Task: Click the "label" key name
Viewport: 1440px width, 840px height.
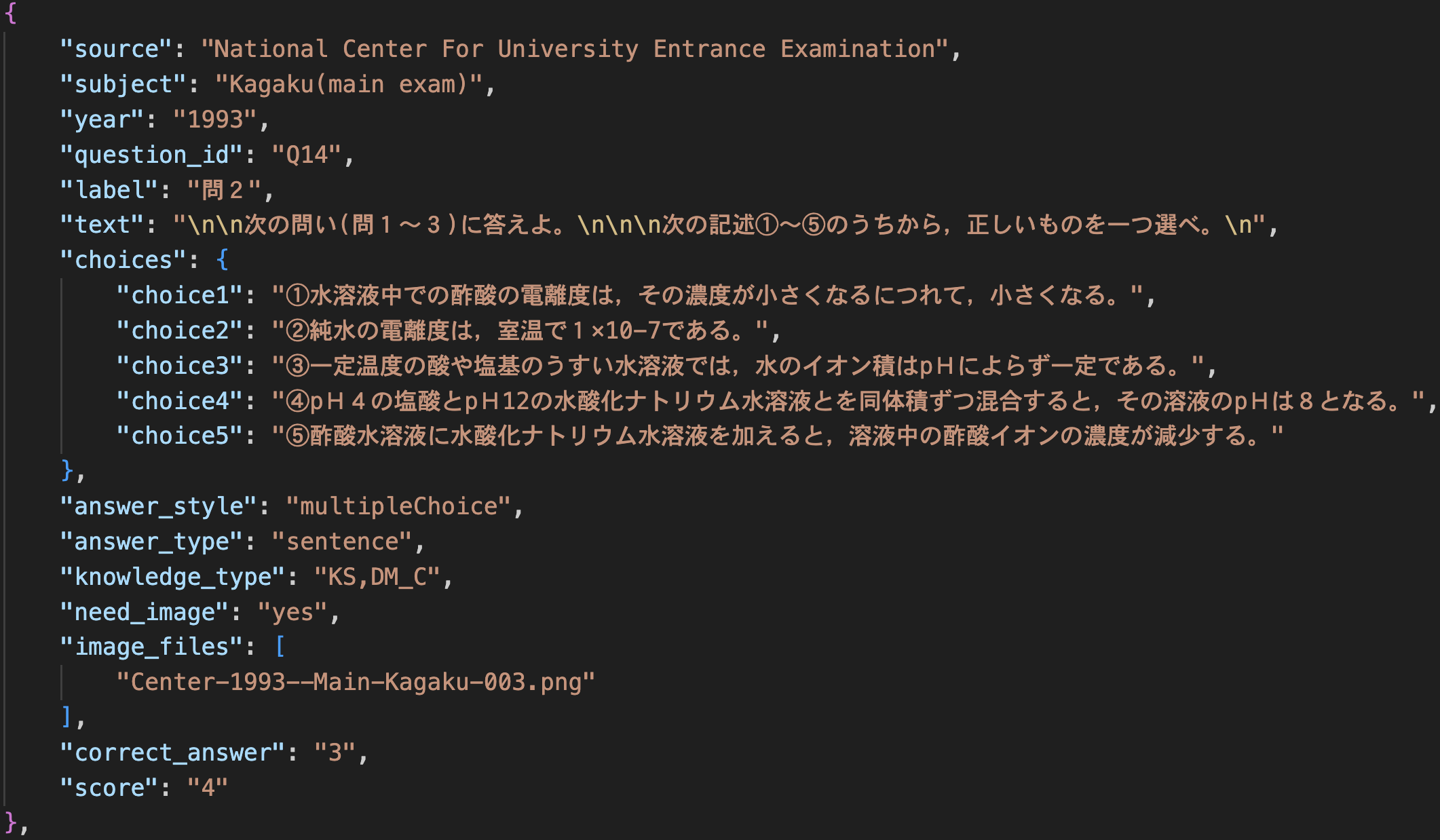Action: tap(110, 190)
